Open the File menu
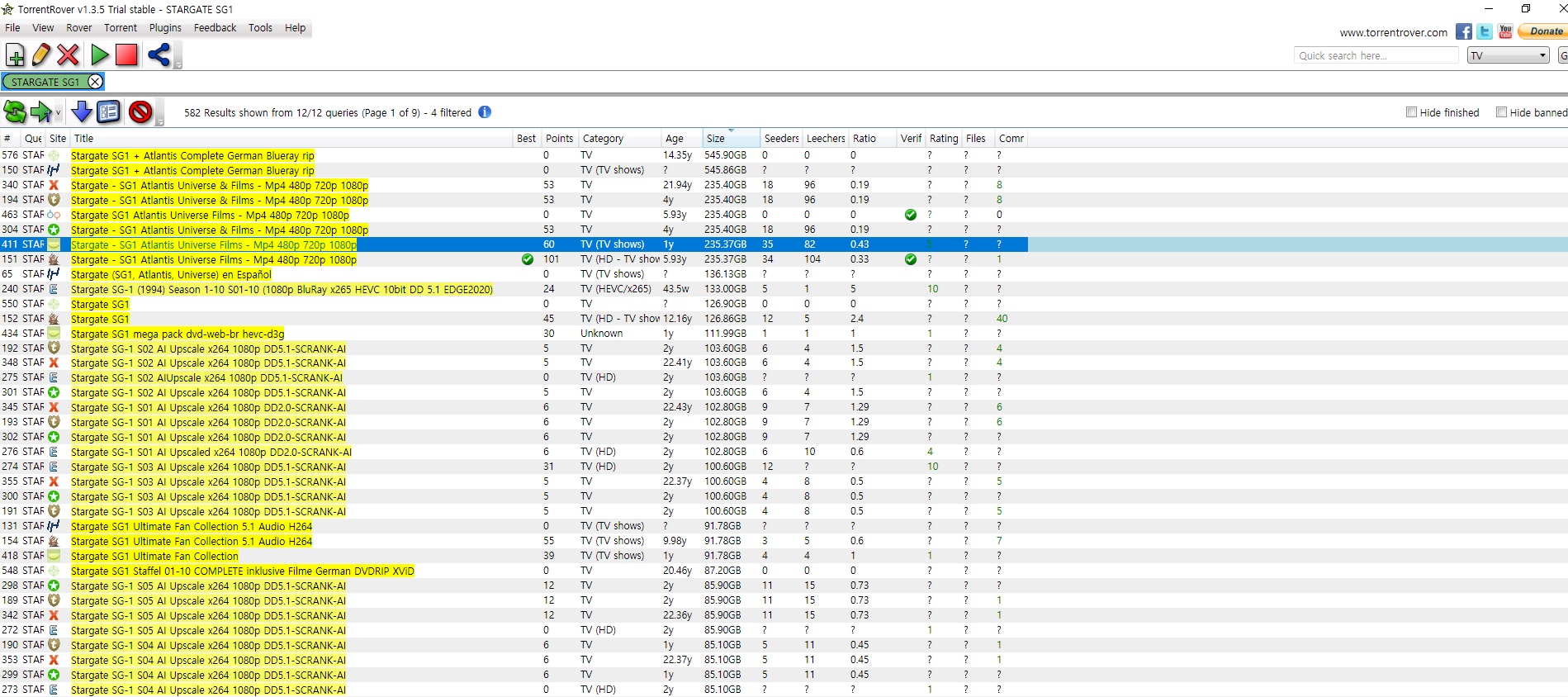 [12, 27]
